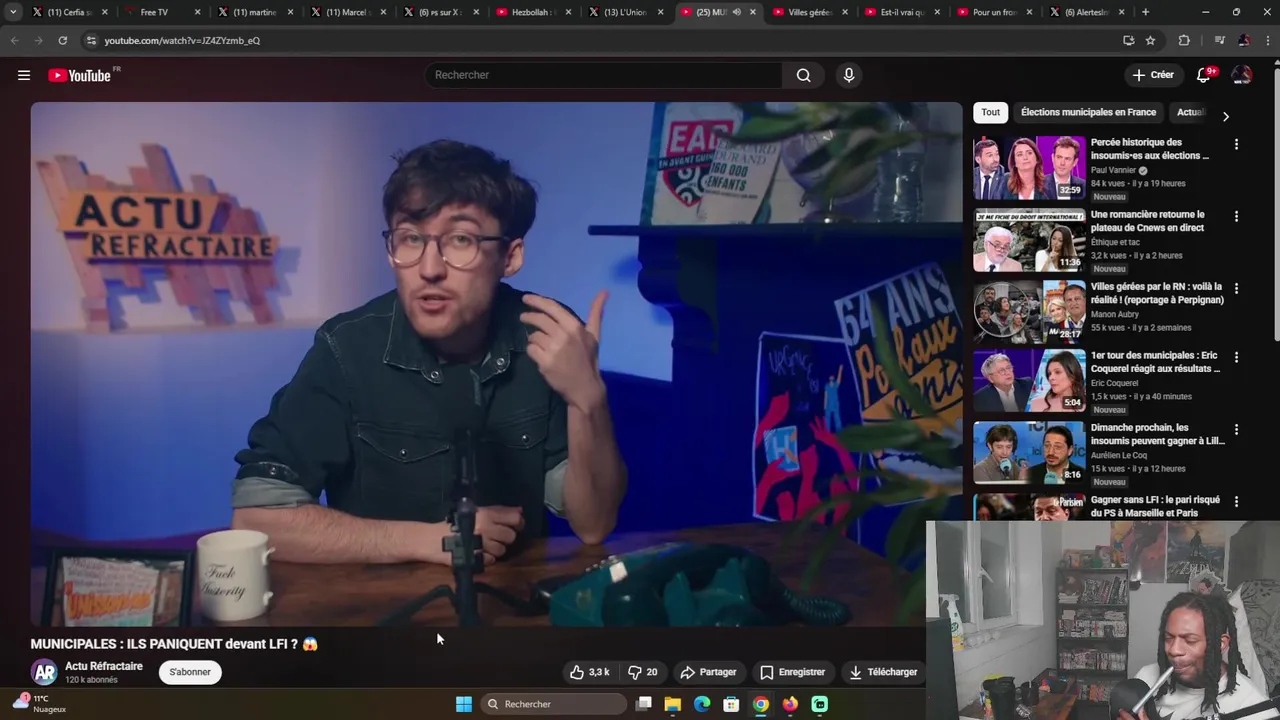Install the page via address bar cast icon
Image resolution: width=1280 pixels, height=720 pixels.
(x=1128, y=40)
